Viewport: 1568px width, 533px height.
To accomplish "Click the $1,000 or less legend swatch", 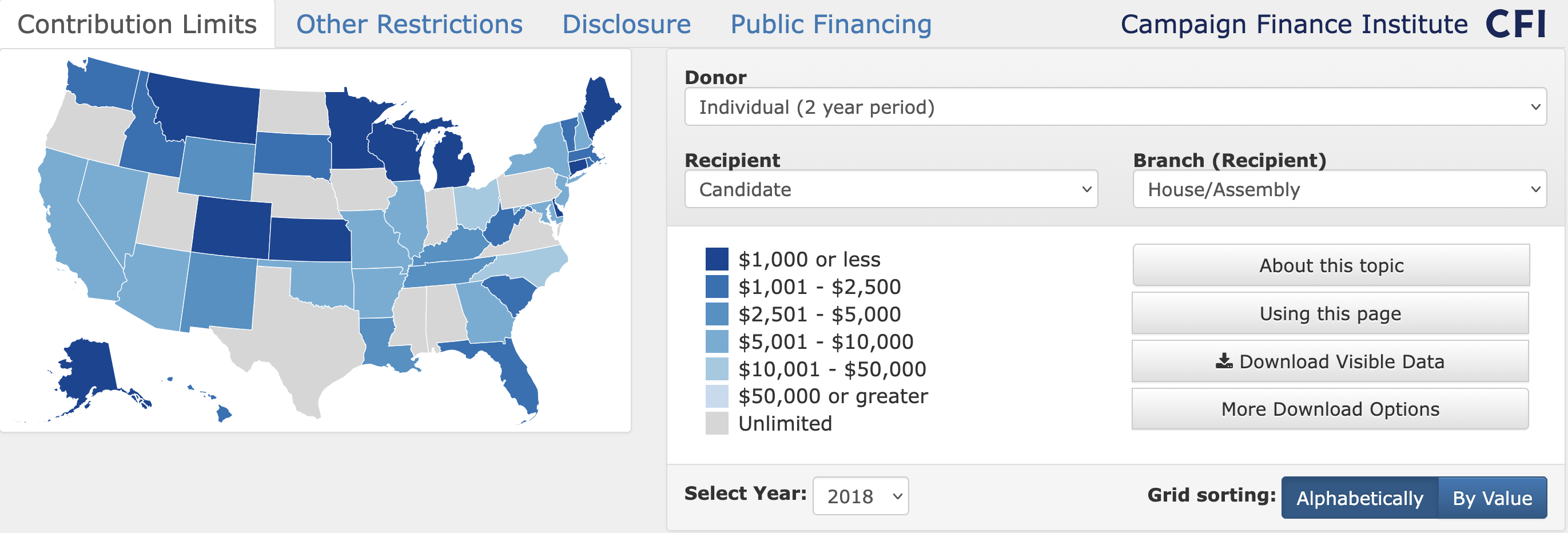I will [x=717, y=258].
